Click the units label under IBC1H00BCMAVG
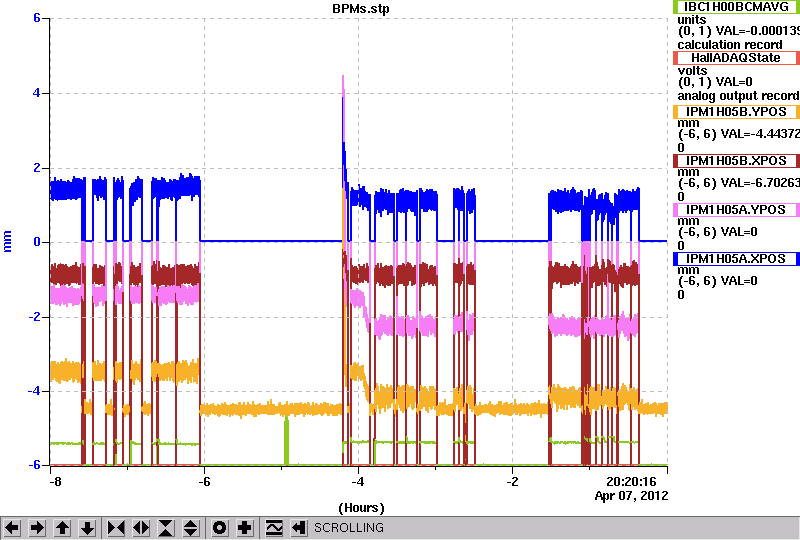Viewport: 800px width, 540px height. point(692,20)
